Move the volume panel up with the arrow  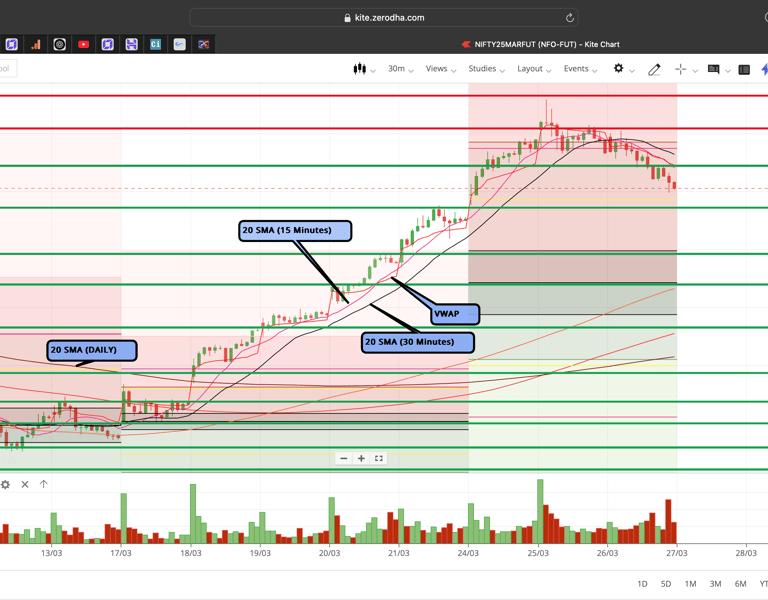click(44, 484)
